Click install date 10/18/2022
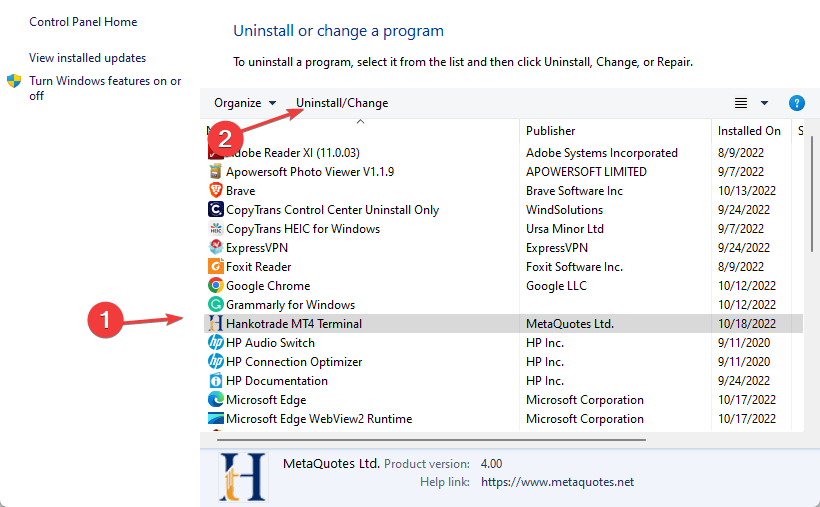The image size is (820, 507). pos(747,323)
